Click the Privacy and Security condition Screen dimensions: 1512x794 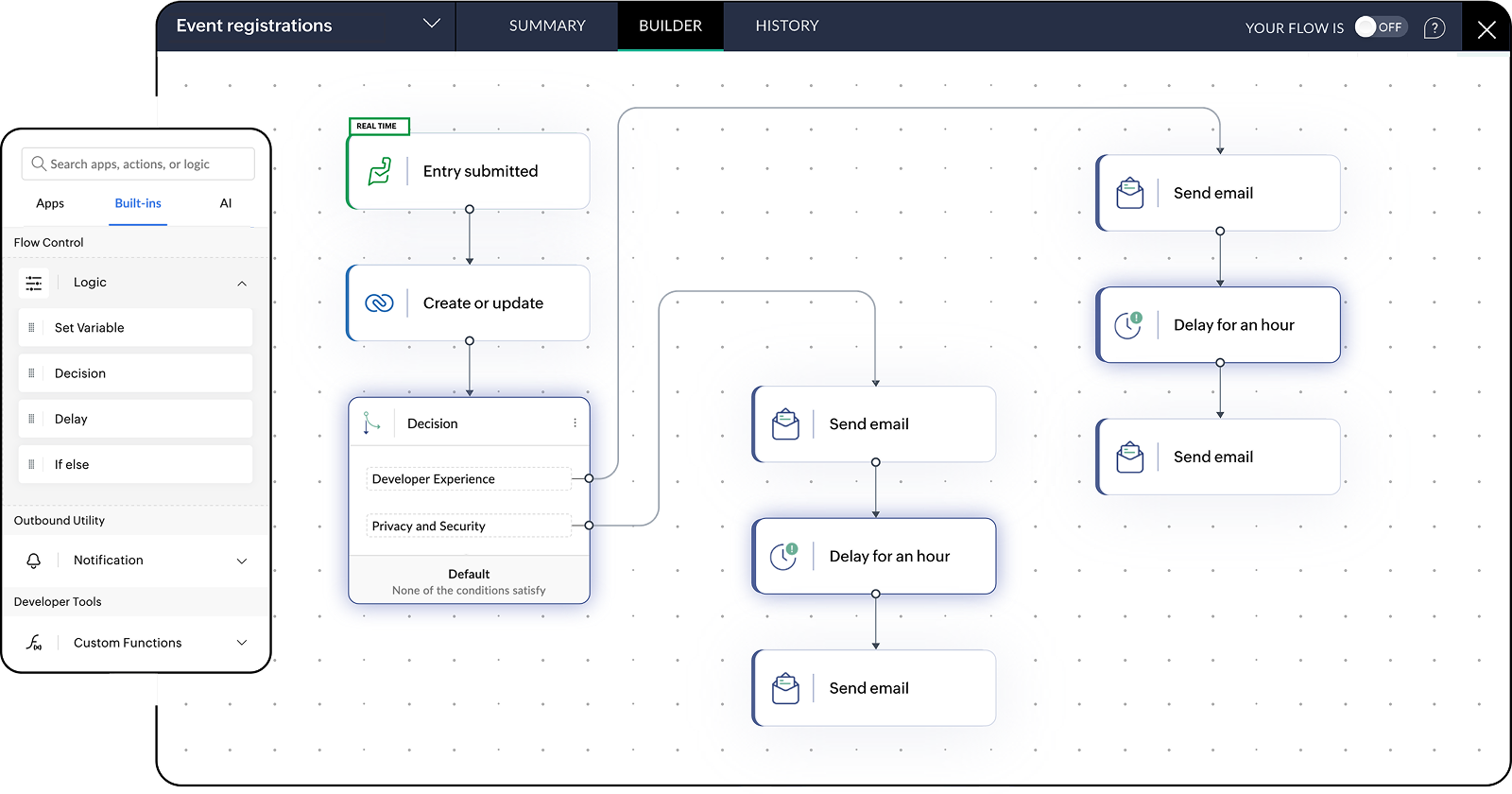pos(469,526)
